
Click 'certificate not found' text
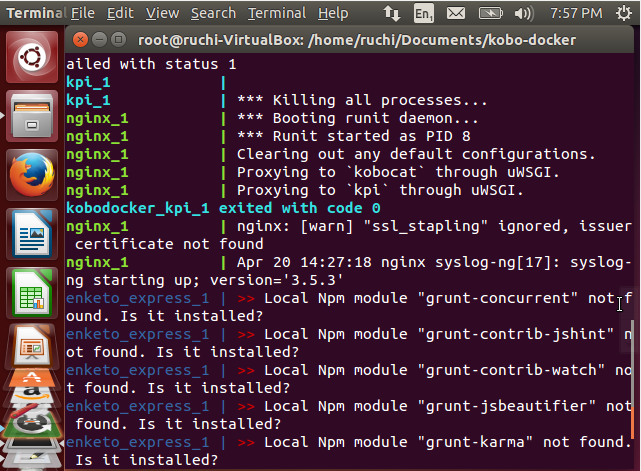169,244
